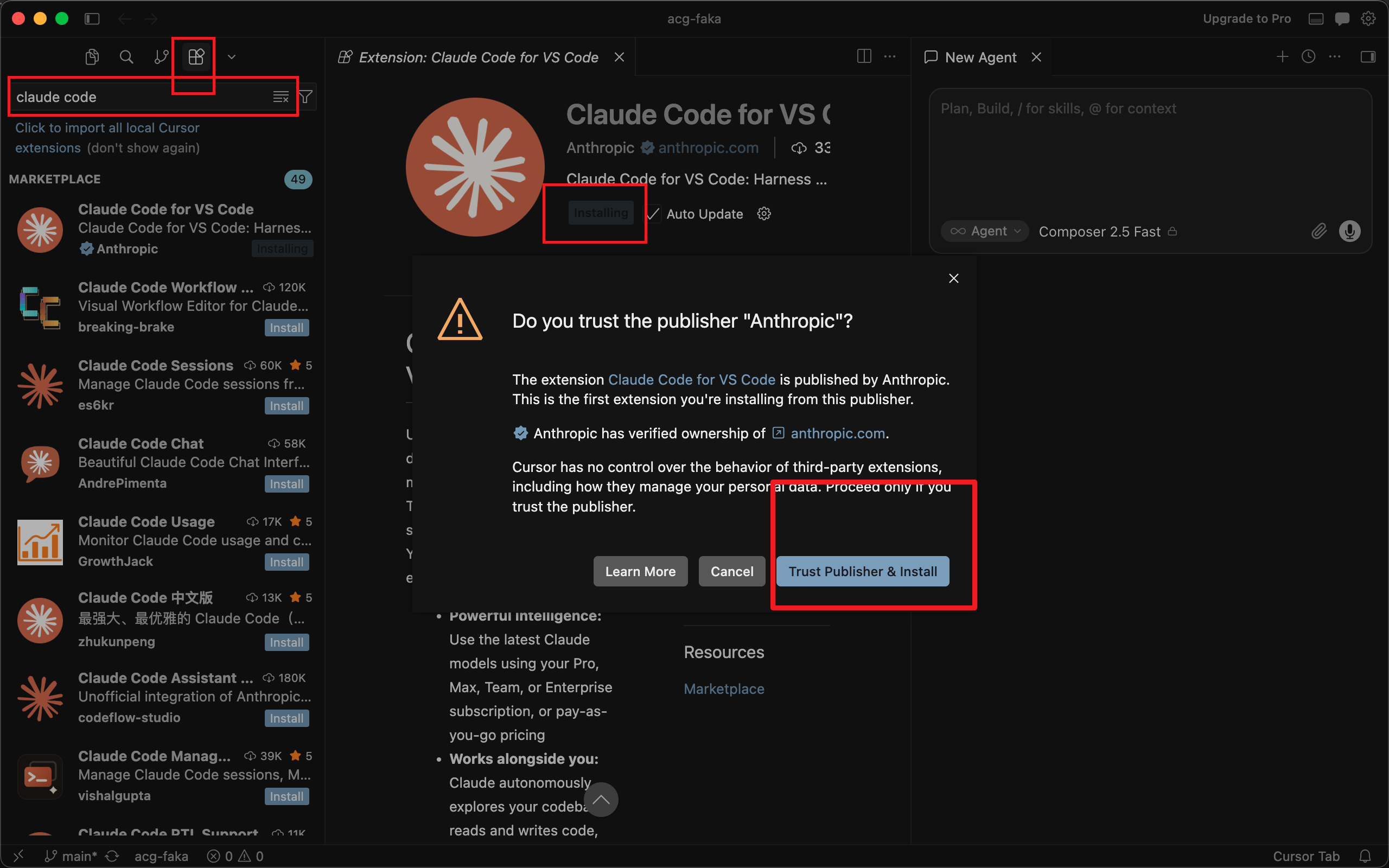Close the New Agent tab
The height and width of the screenshot is (868, 1389).
click(x=1036, y=57)
